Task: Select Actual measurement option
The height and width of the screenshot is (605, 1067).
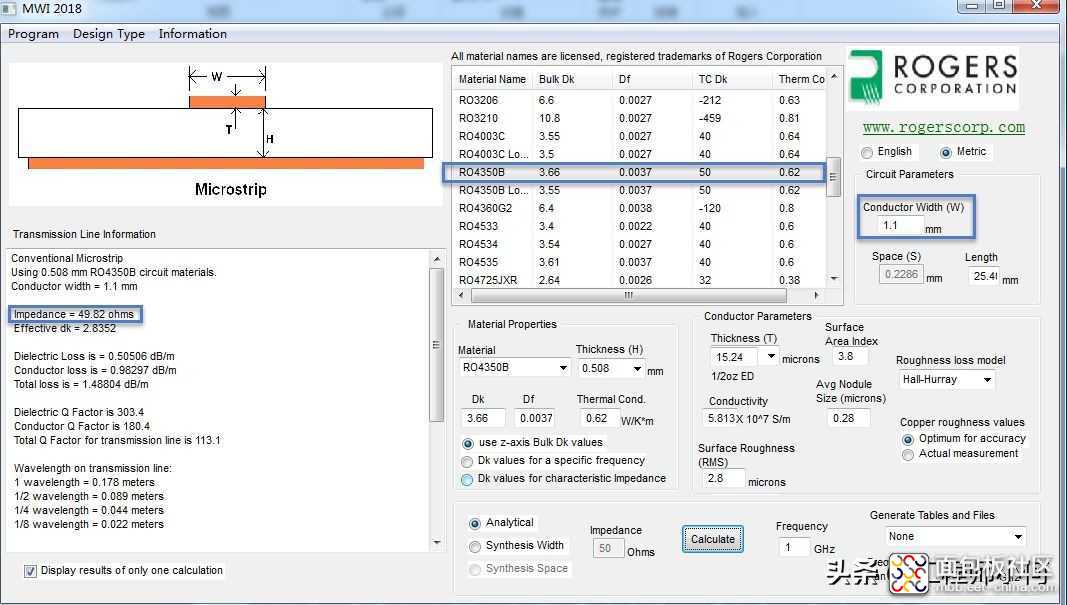Action: coord(908,455)
